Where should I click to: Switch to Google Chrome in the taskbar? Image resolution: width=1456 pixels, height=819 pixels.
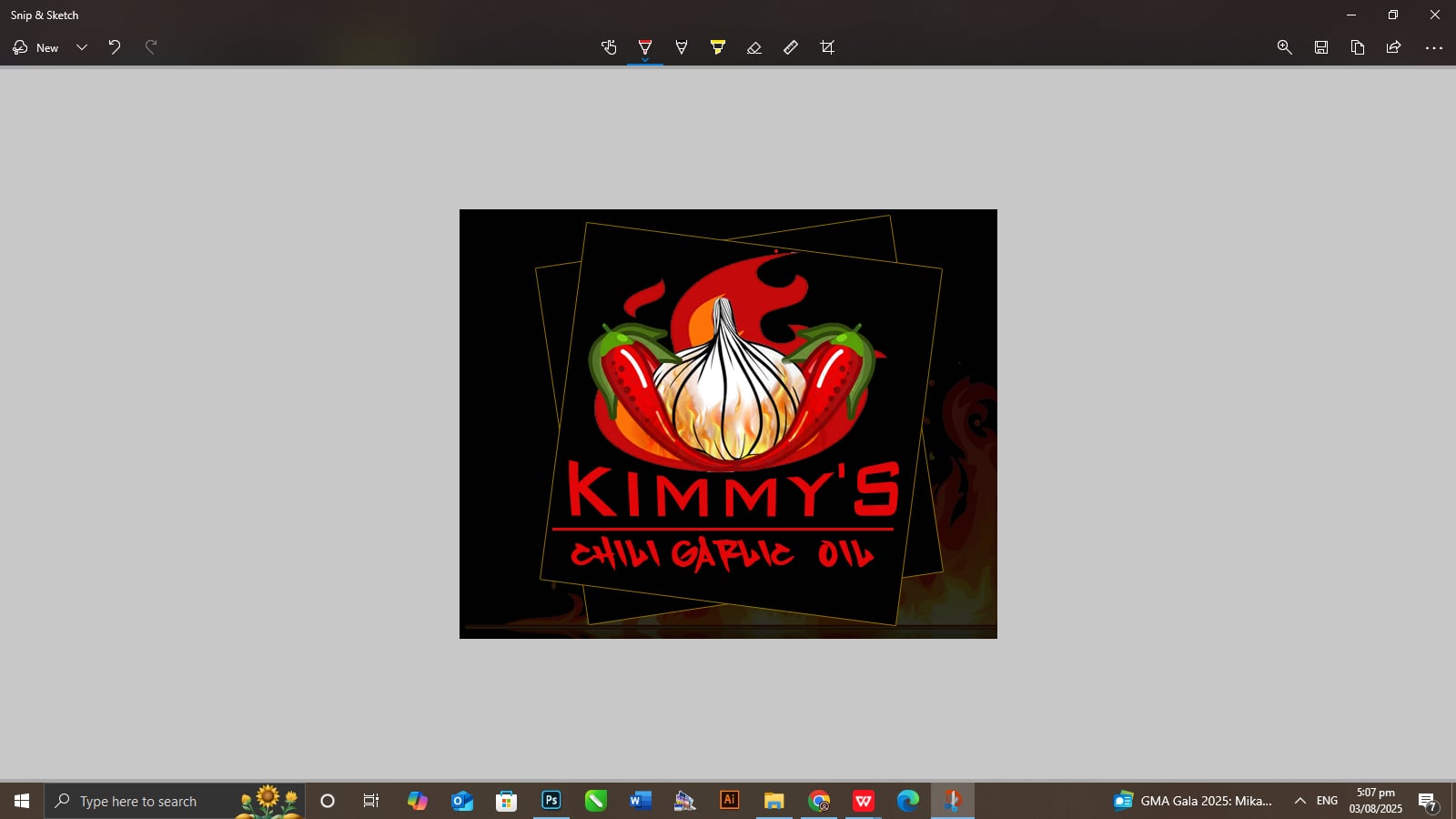click(x=819, y=801)
